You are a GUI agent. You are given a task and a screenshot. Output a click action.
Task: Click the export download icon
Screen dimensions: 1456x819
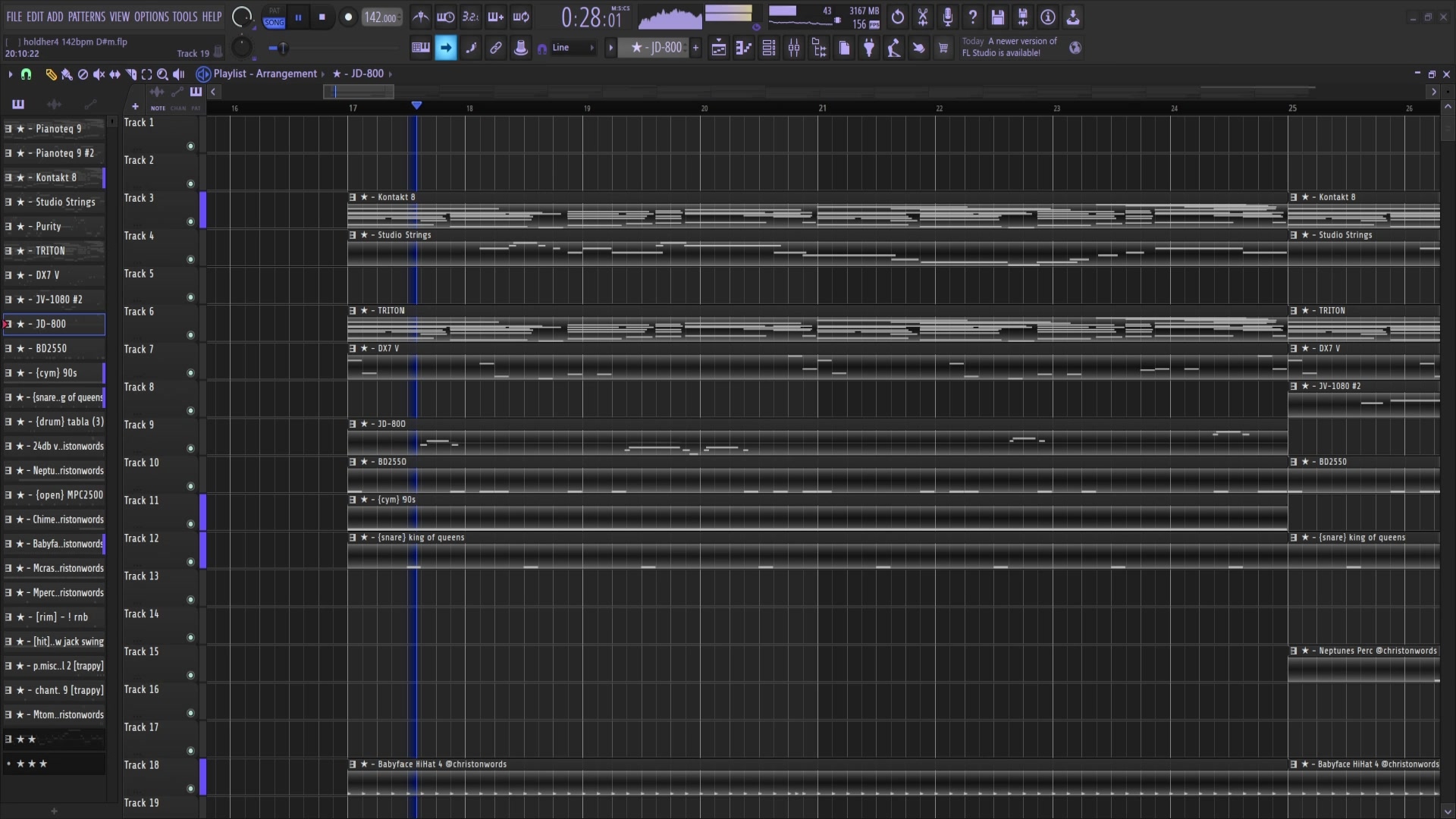pyautogui.click(x=1073, y=17)
